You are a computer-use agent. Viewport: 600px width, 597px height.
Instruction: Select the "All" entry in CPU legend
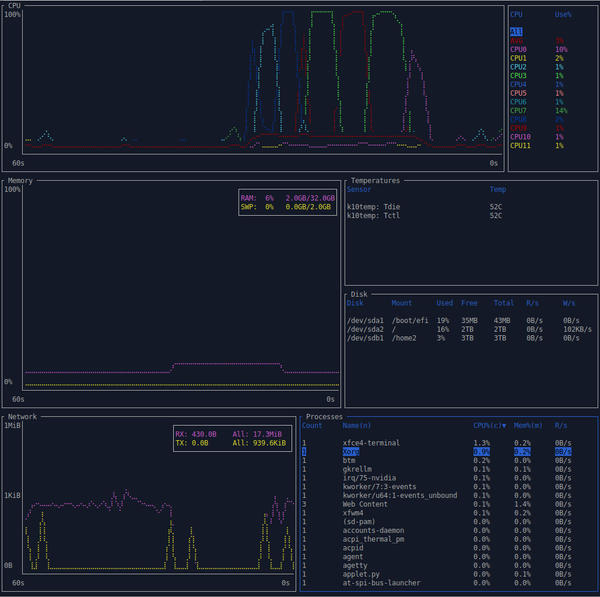[x=516, y=32]
